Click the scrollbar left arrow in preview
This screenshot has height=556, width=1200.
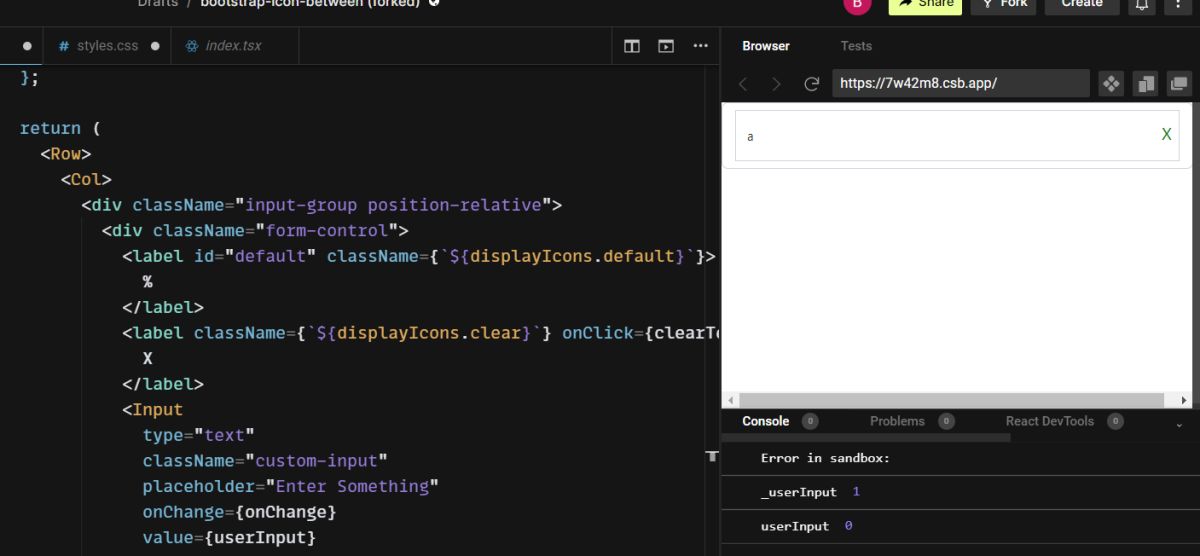[731, 400]
